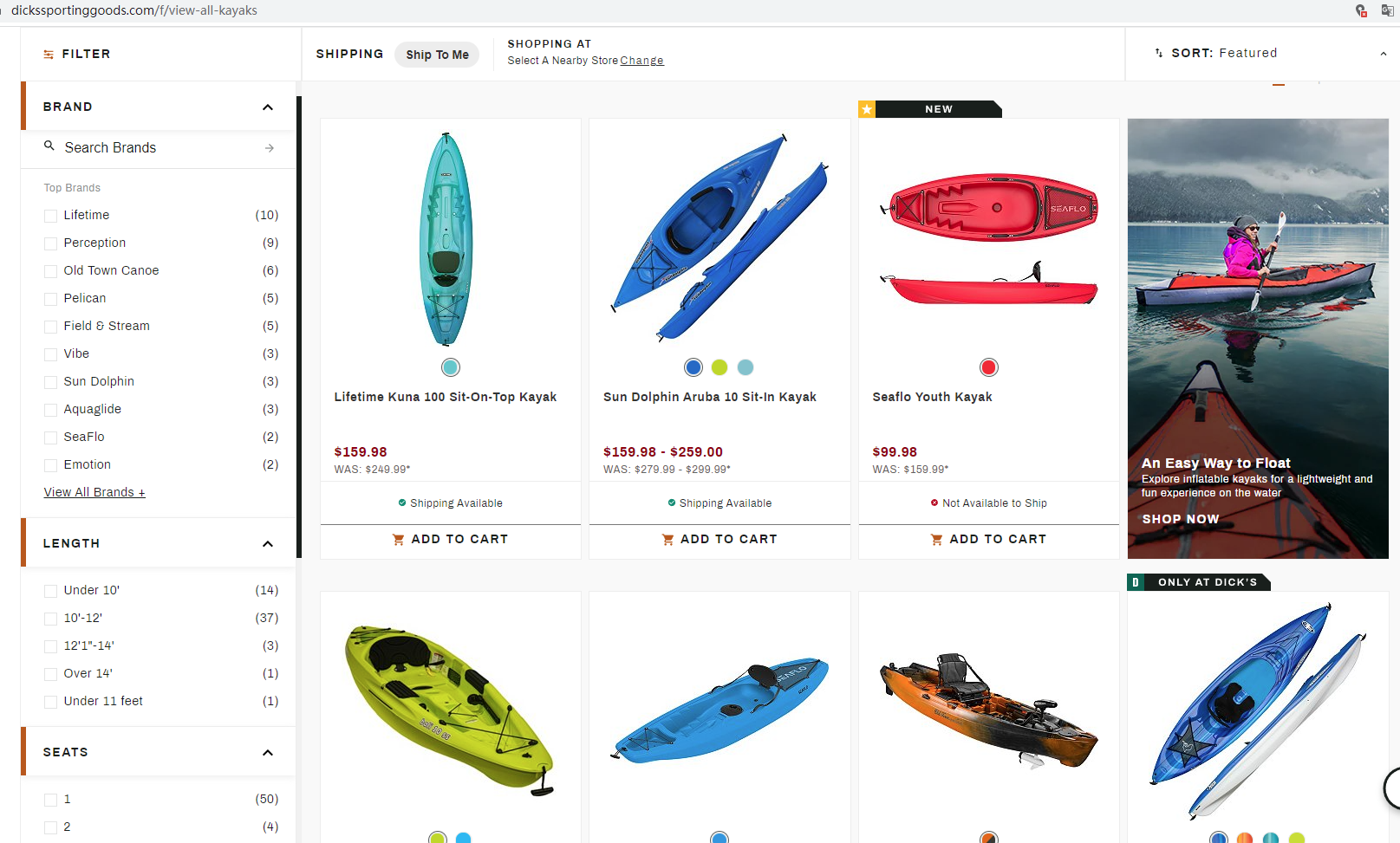Click Change nearby store link
This screenshot has height=843, width=1400.
click(642, 61)
